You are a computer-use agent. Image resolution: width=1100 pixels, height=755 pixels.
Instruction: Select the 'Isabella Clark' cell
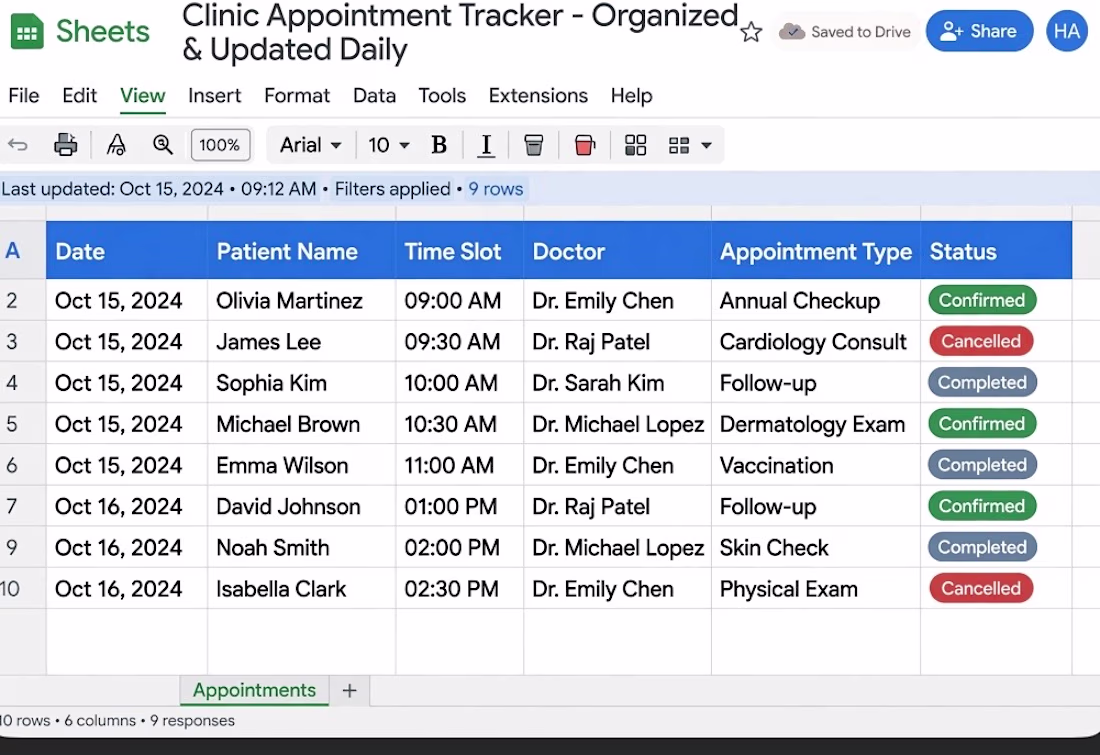click(x=302, y=589)
